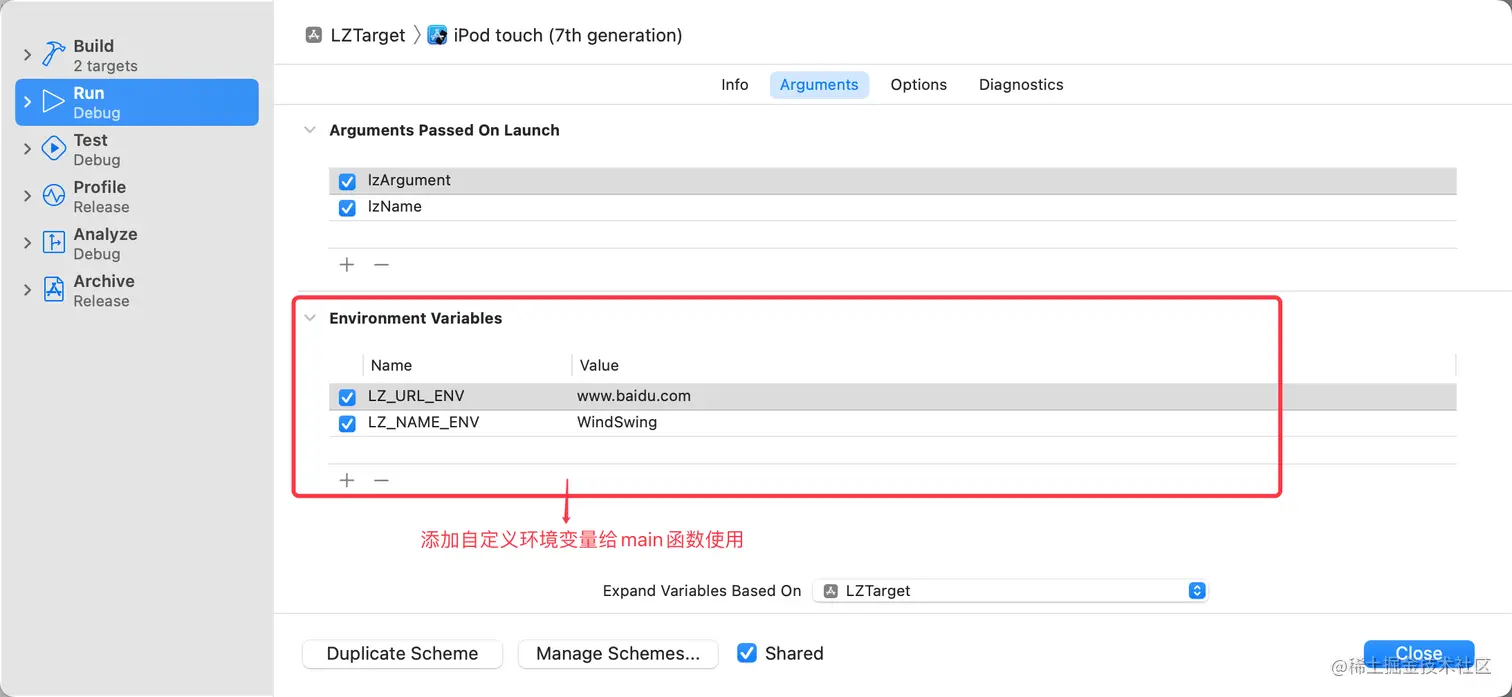Image resolution: width=1512 pixels, height=697 pixels.
Task: Expand the Archive action chevron
Action: click(27, 290)
